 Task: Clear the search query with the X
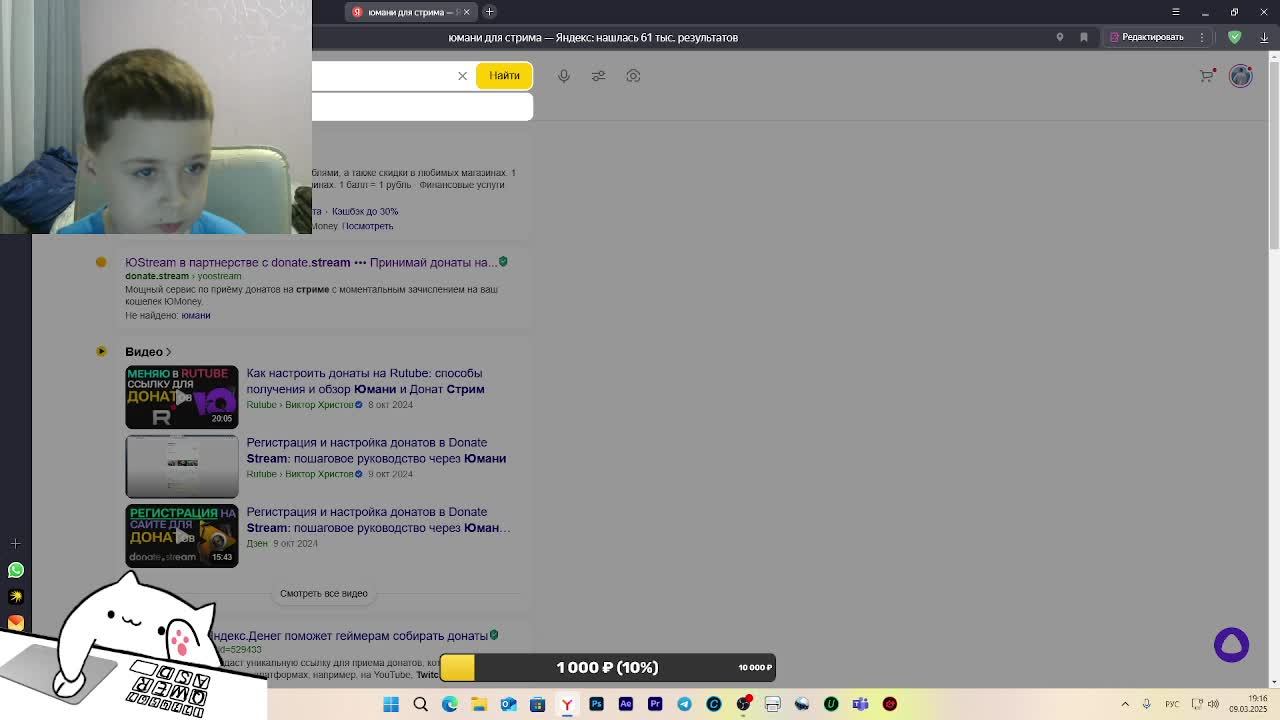click(462, 76)
